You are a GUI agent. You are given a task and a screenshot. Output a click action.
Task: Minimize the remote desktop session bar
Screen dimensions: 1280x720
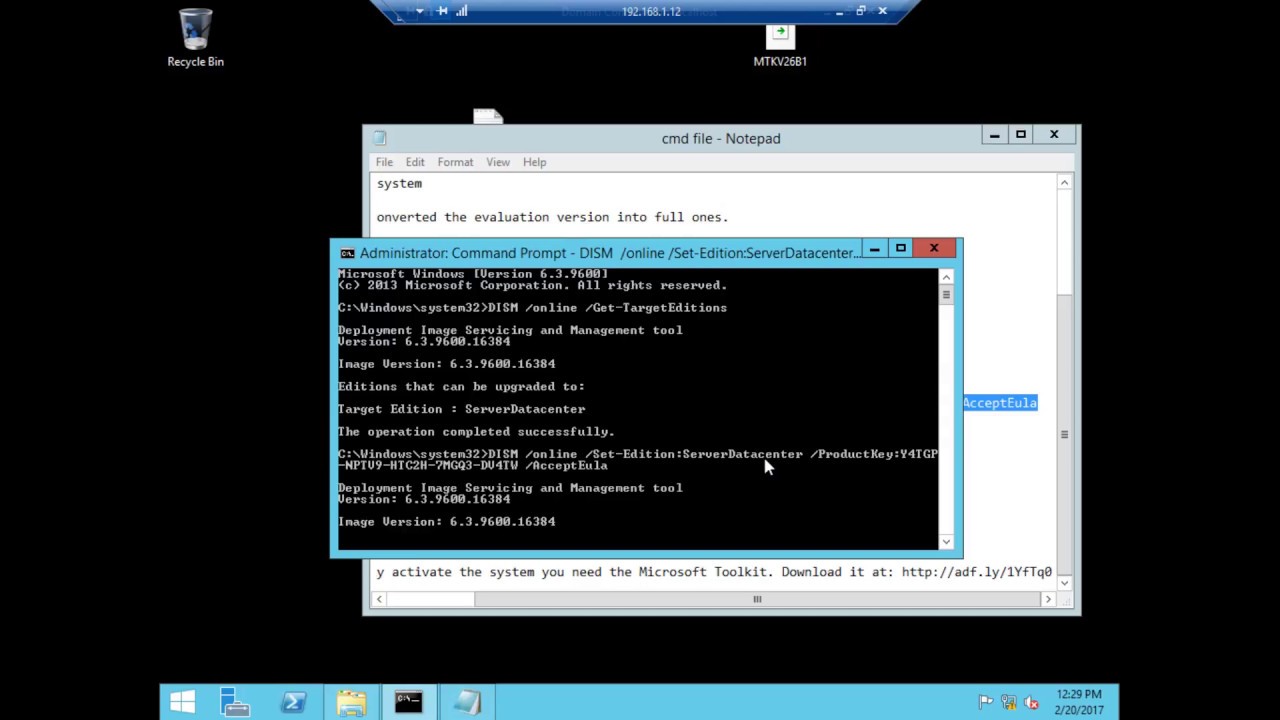coord(839,11)
